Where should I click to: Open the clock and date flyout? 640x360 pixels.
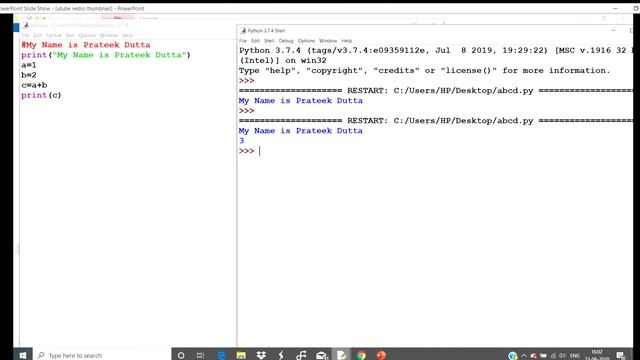click(x=597, y=355)
